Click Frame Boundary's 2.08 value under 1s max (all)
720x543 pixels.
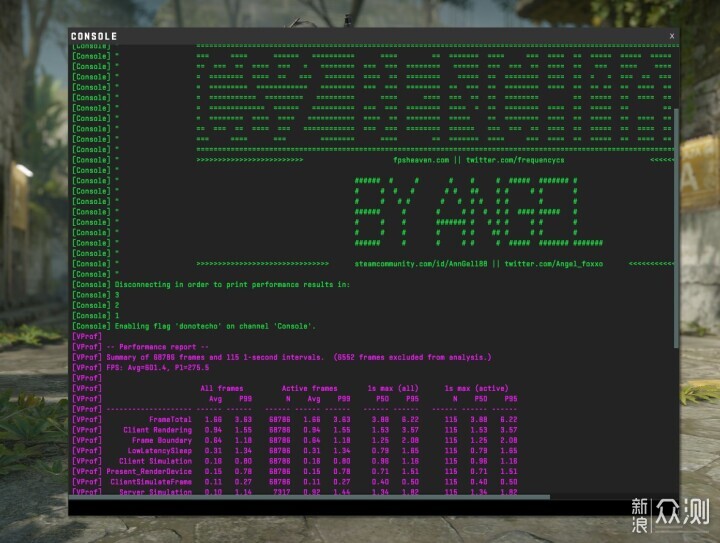pyautogui.click(x=410, y=440)
